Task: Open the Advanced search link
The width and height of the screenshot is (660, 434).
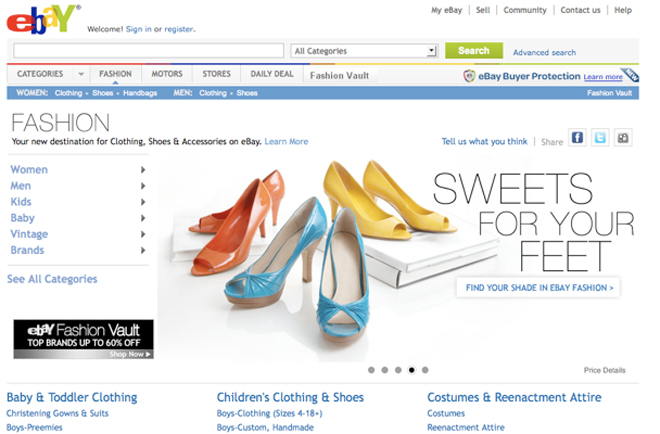Action: click(x=544, y=53)
